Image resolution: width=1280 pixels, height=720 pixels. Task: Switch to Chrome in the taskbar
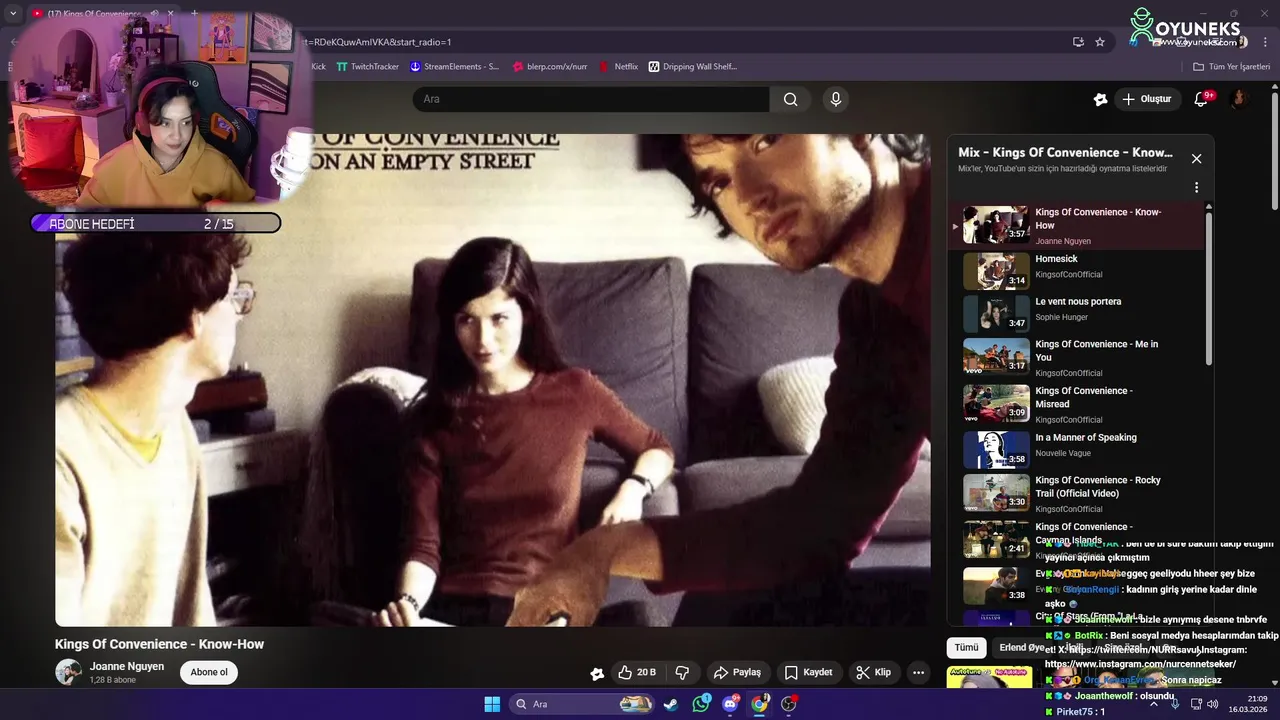click(760, 704)
